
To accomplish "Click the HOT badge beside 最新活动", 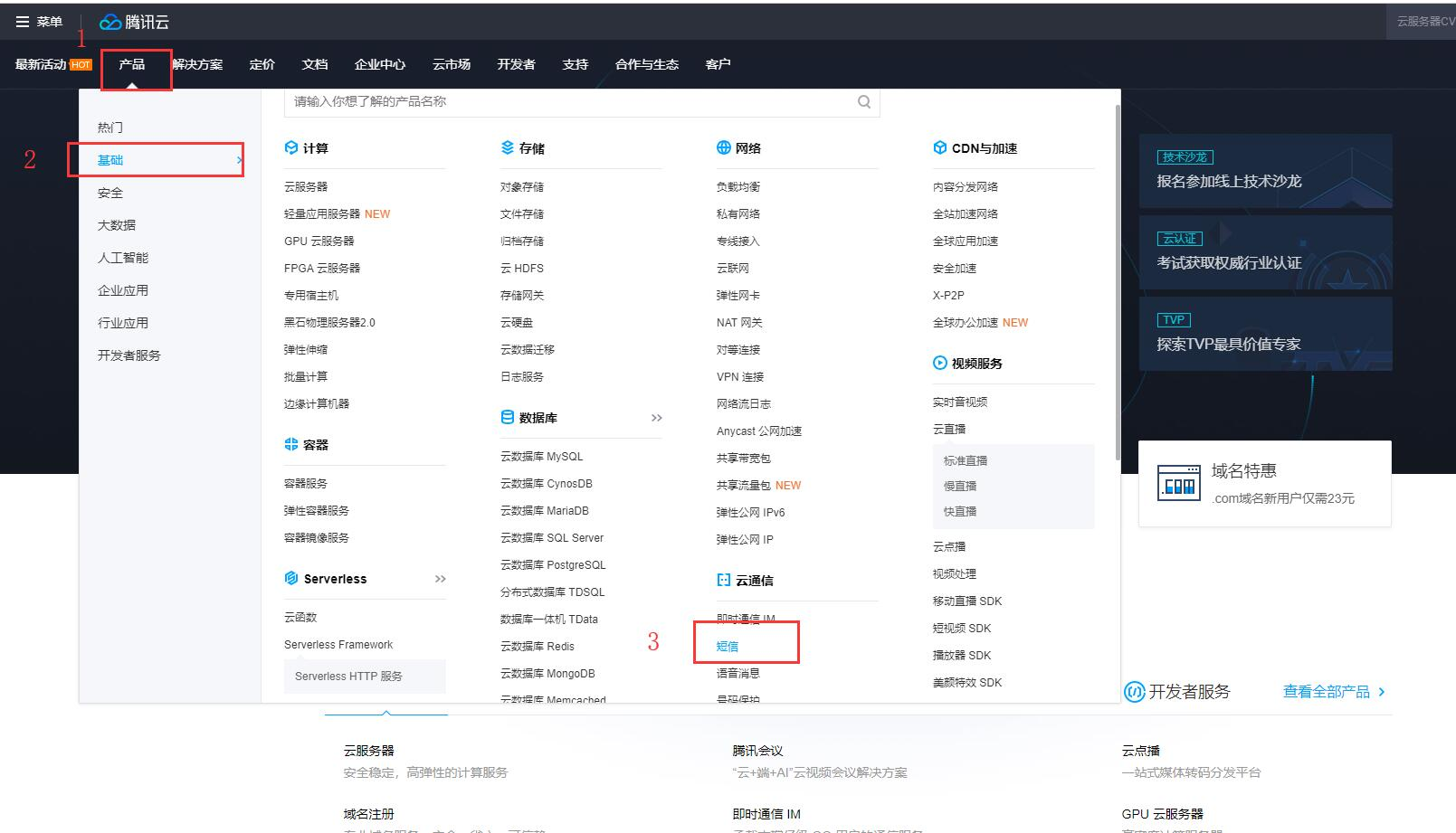I will (x=81, y=64).
